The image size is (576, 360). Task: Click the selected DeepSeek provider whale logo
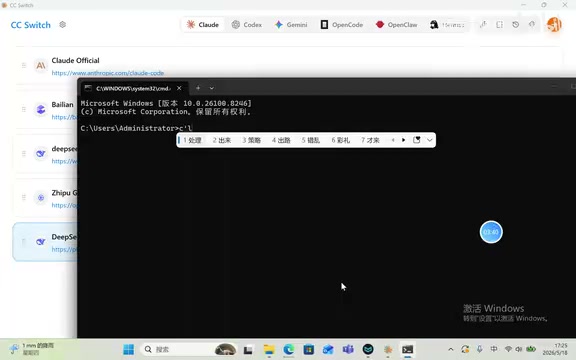(41, 242)
